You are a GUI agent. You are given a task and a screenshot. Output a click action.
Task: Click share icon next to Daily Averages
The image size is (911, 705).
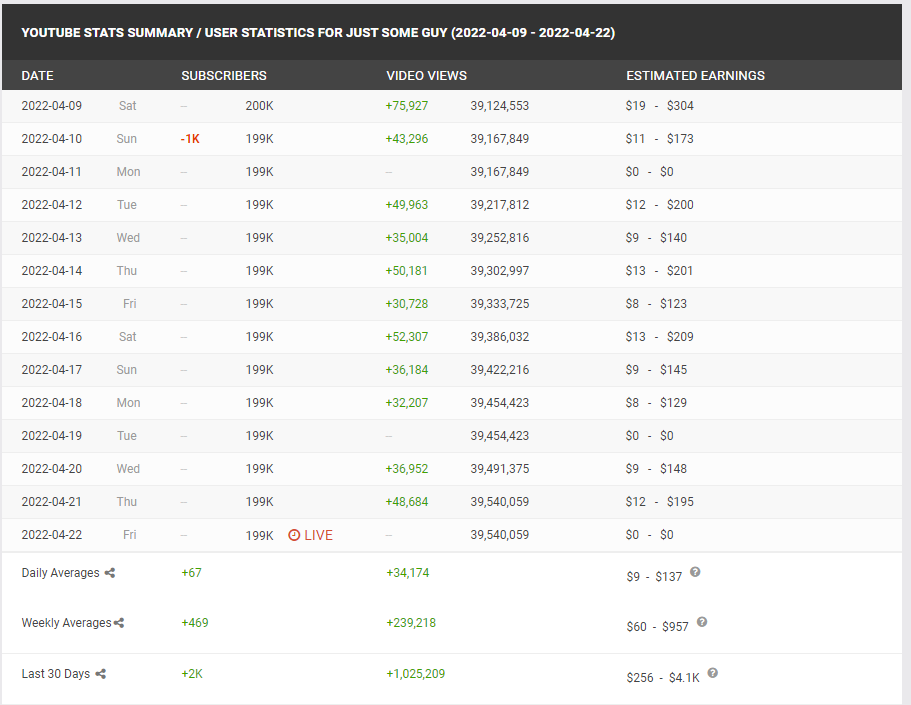[x=110, y=573]
